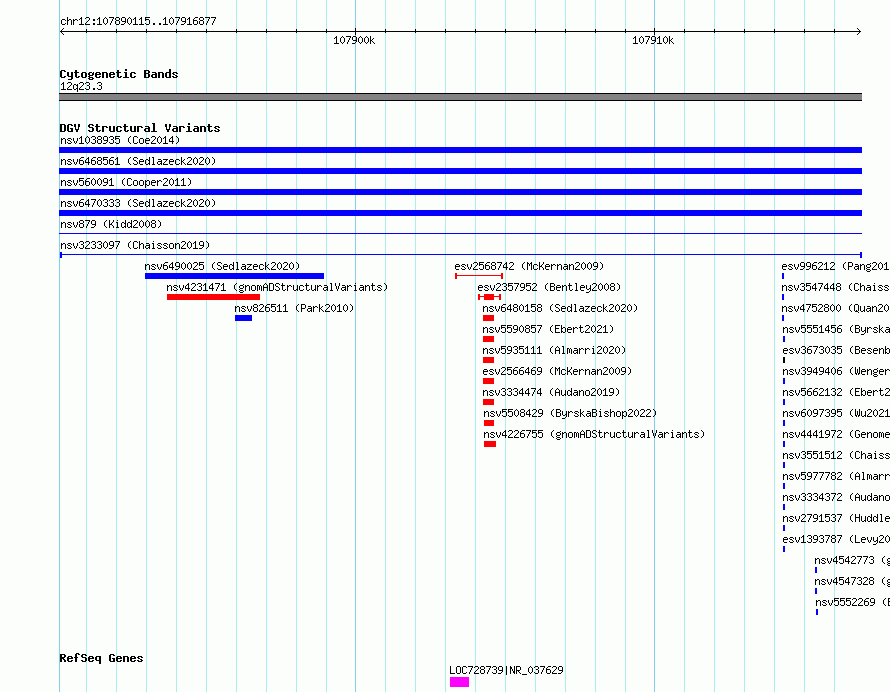
Task: Click the 107910k ruler position marker
Action: coord(653,40)
